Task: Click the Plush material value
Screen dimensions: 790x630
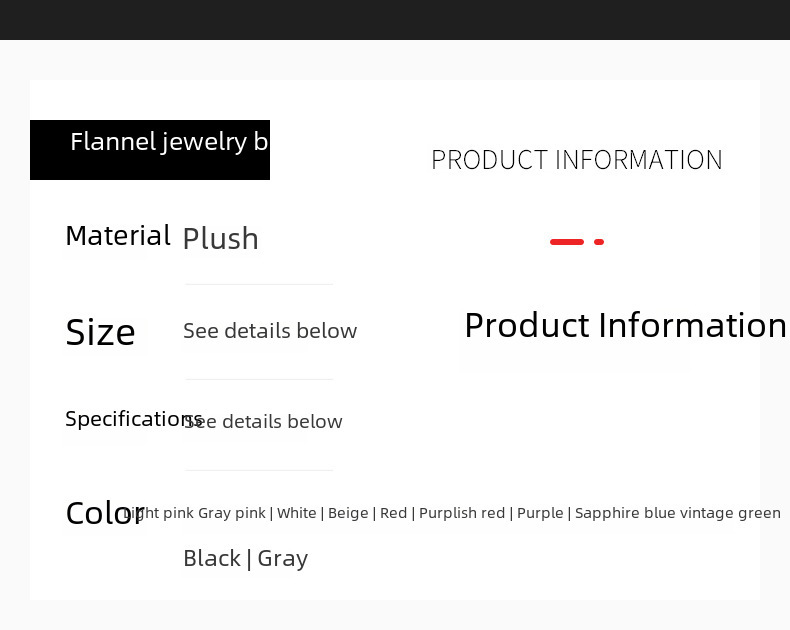Action: (220, 239)
